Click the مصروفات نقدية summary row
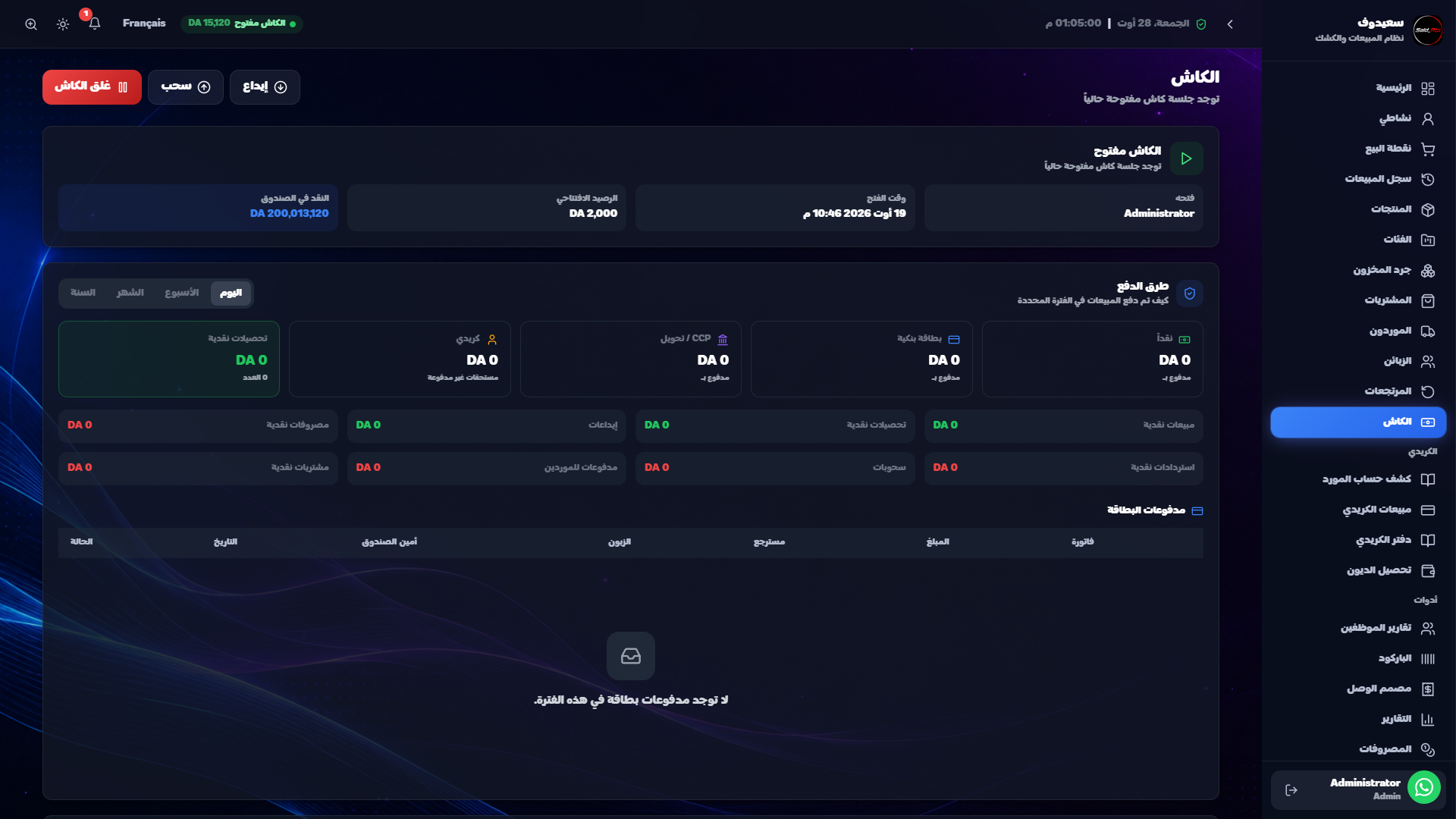The width and height of the screenshot is (1456, 819). [198, 425]
